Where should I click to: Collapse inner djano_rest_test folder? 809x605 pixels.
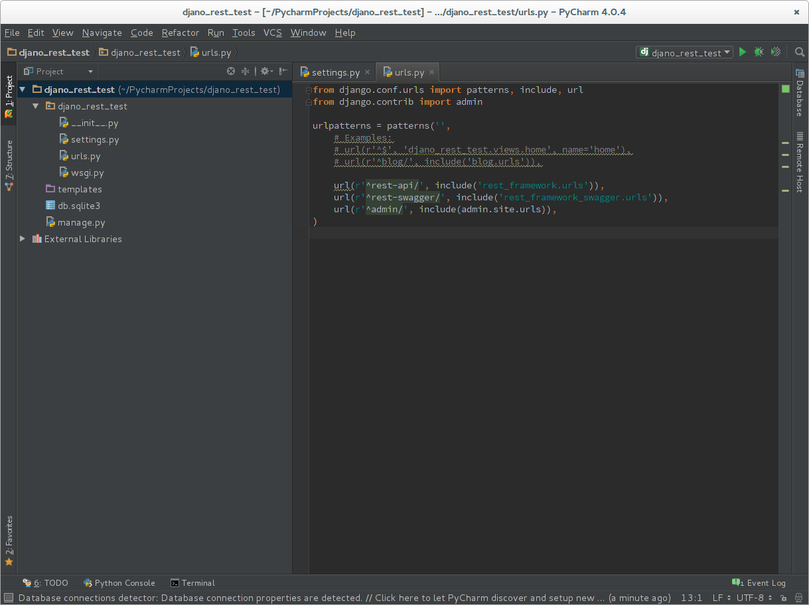click(36, 106)
